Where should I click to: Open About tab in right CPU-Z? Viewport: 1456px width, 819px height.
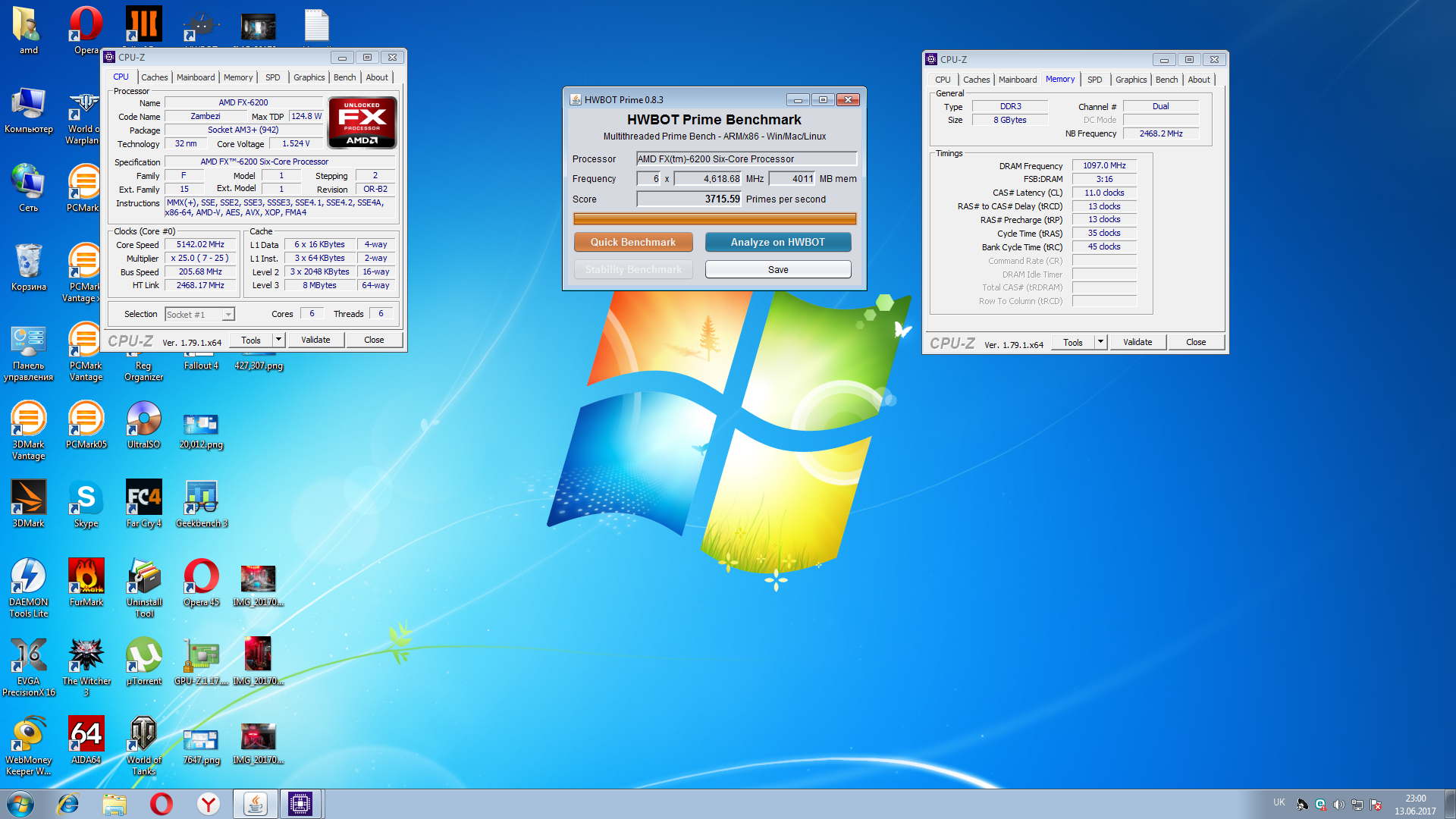pos(1199,80)
